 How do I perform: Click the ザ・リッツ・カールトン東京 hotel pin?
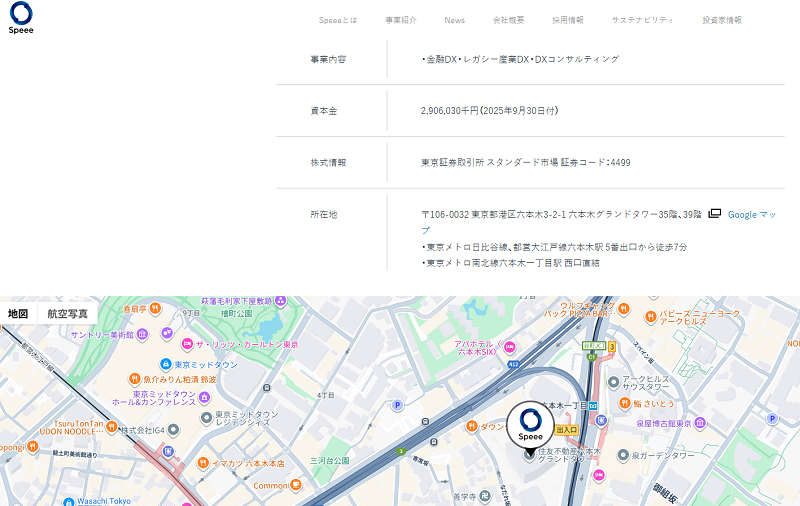click(187, 344)
